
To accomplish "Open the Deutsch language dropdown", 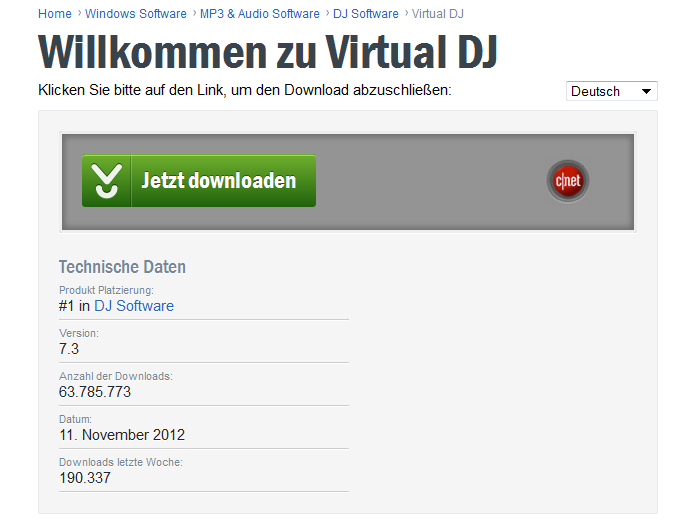I will pyautogui.click(x=612, y=91).
